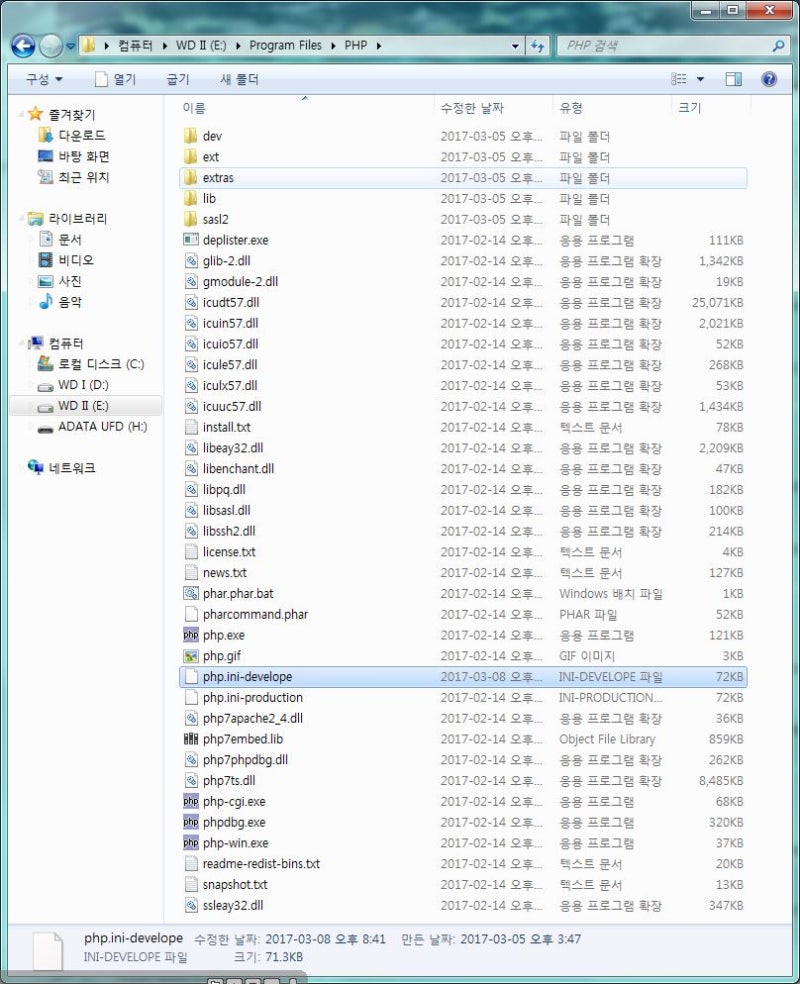This screenshot has width=800, height=984.
Task: Click the Forward navigation arrow button
Action: point(51,46)
